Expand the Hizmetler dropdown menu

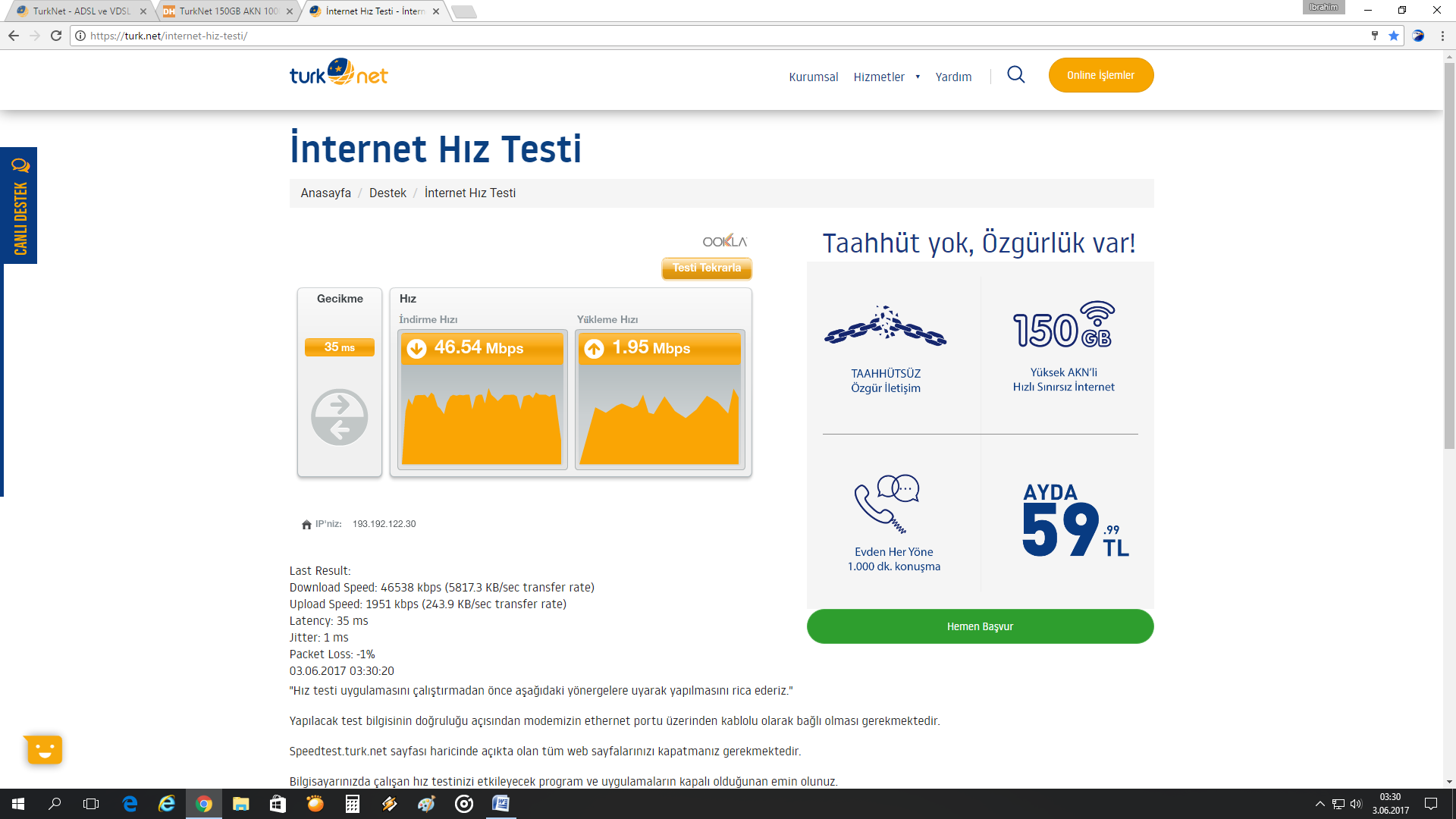coord(886,77)
